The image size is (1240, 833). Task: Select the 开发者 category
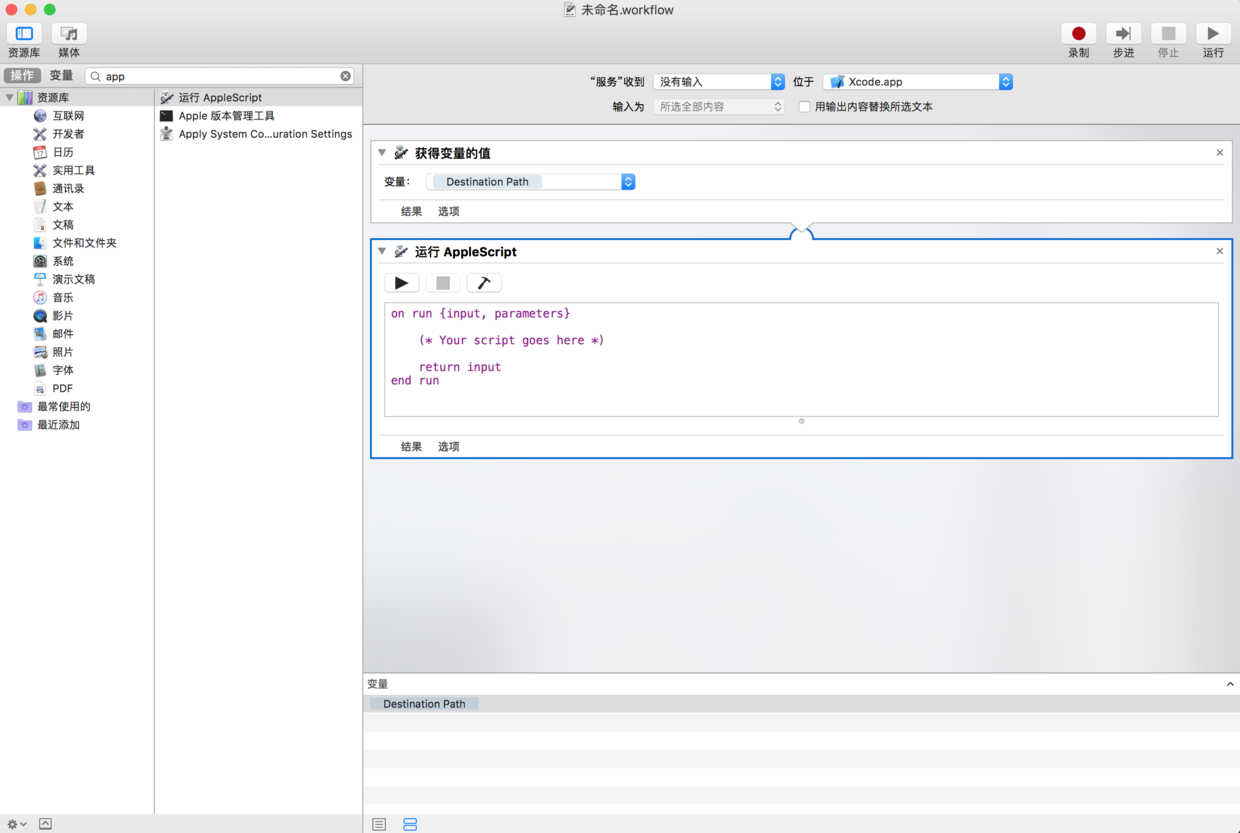[68, 134]
